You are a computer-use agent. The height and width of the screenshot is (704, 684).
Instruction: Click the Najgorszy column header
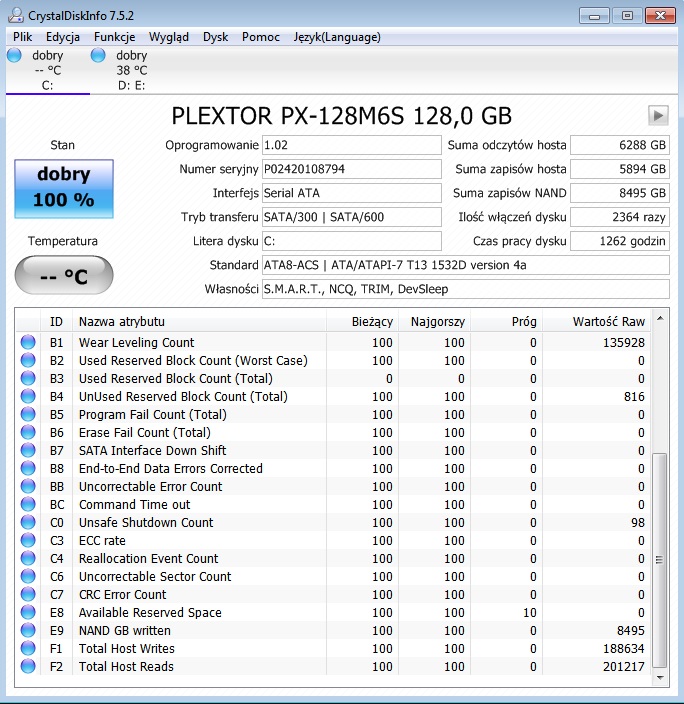point(434,321)
